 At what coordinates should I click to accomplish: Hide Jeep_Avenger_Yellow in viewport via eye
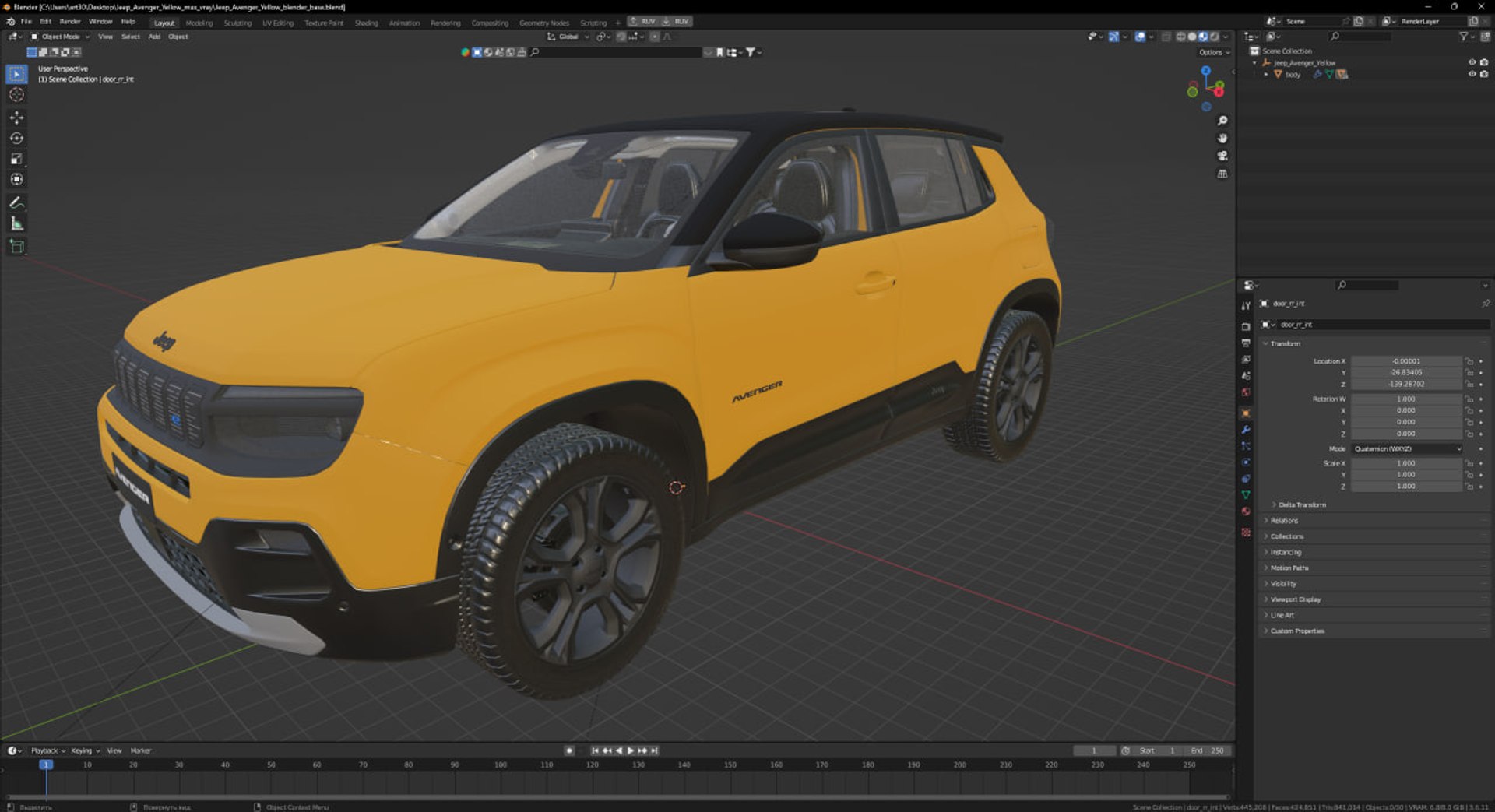tap(1472, 62)
